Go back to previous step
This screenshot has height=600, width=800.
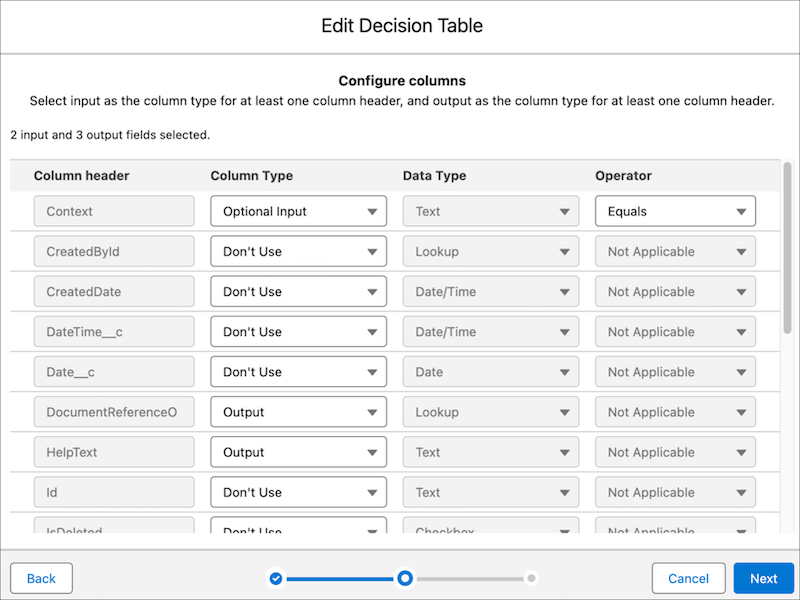[x=41, y=578]
